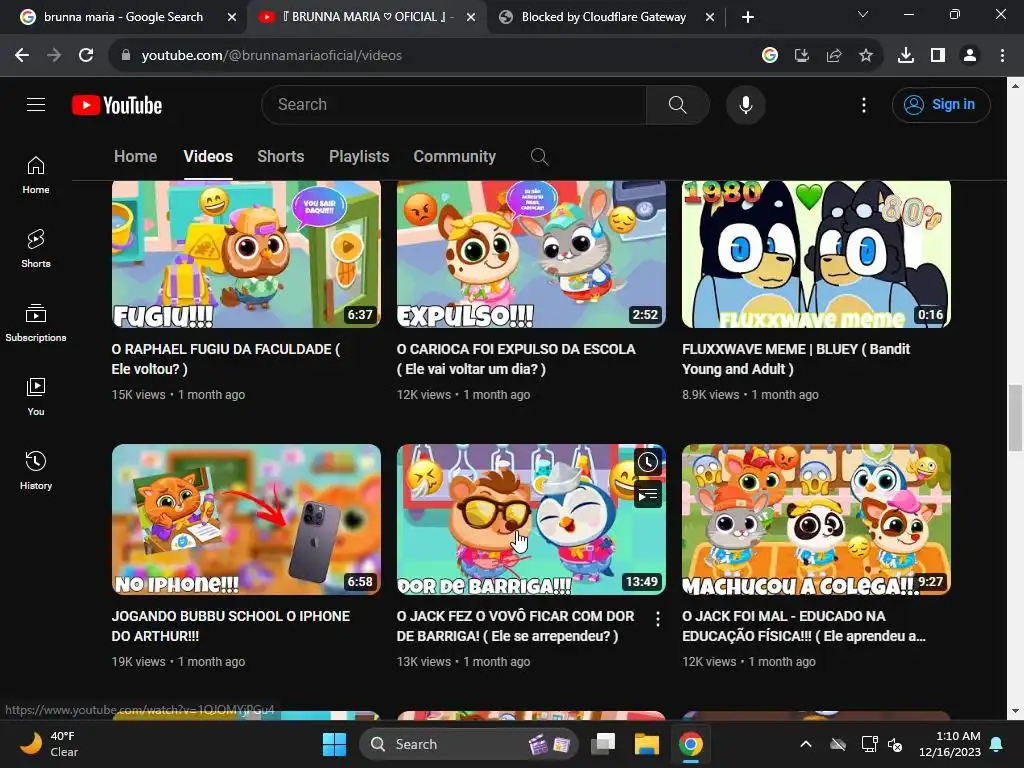Open FLUXXWAVE MEME BLUEY video title

pos(795,359)
